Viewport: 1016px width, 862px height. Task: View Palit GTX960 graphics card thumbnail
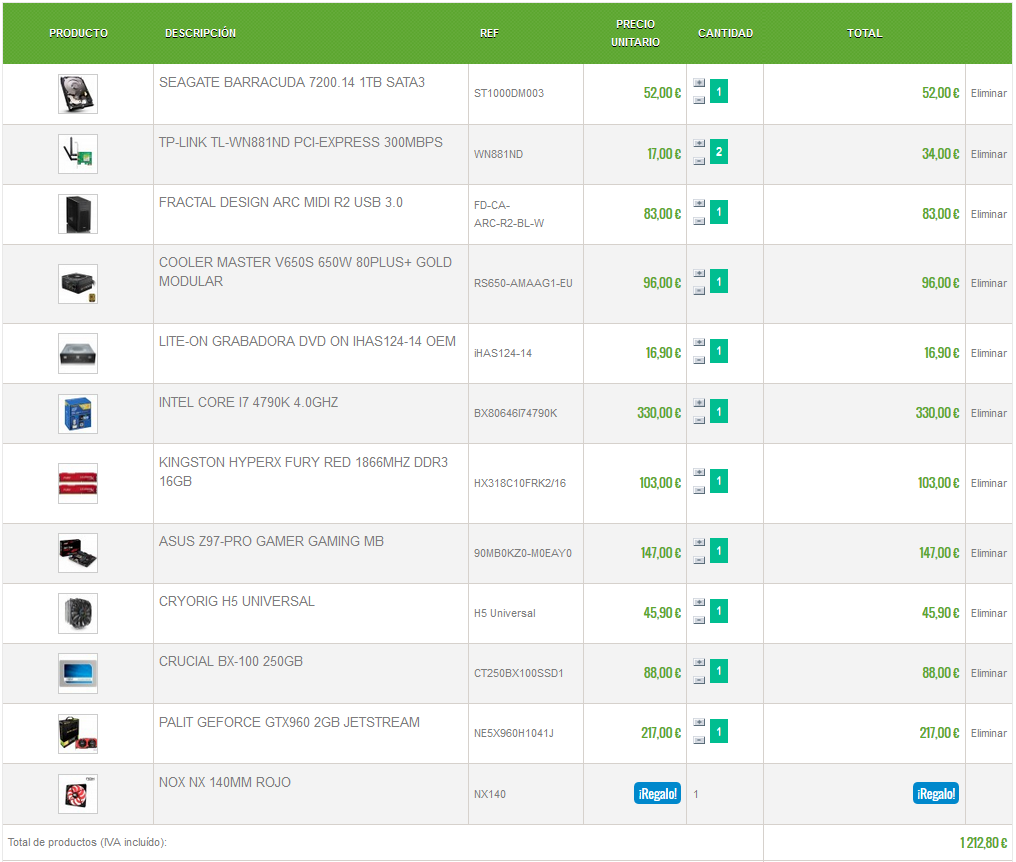[78, 734]
